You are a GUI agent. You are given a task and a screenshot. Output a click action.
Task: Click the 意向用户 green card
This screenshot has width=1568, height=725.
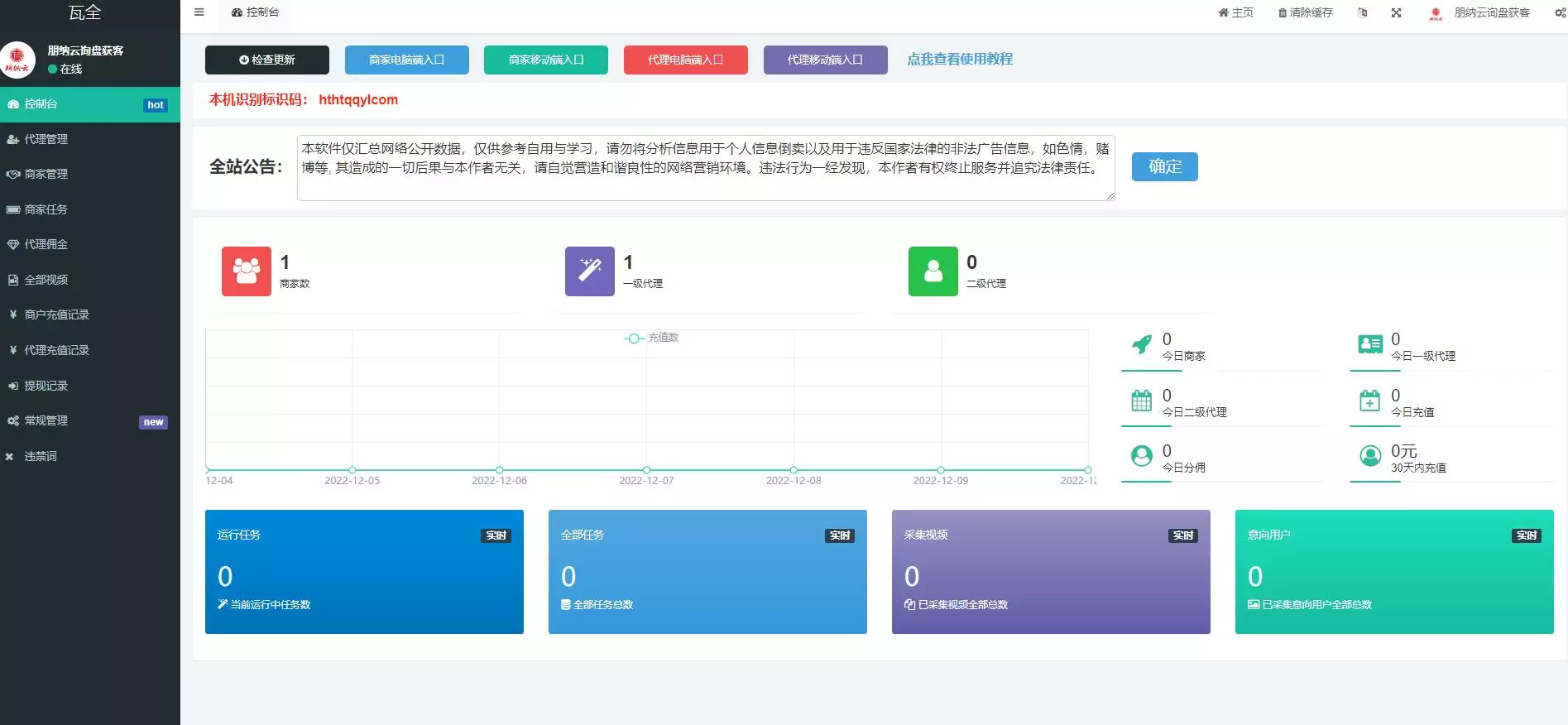coord(1394,572)
